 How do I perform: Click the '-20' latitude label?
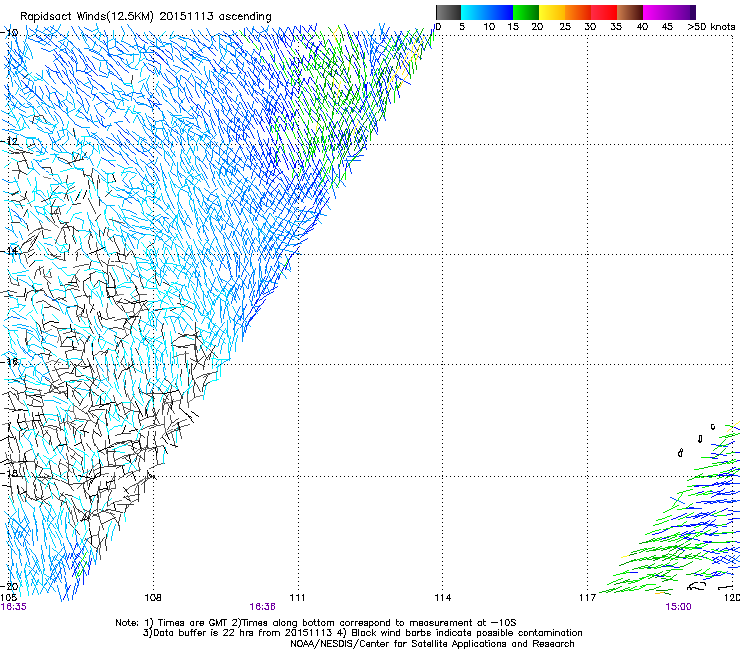coord(9,586)
